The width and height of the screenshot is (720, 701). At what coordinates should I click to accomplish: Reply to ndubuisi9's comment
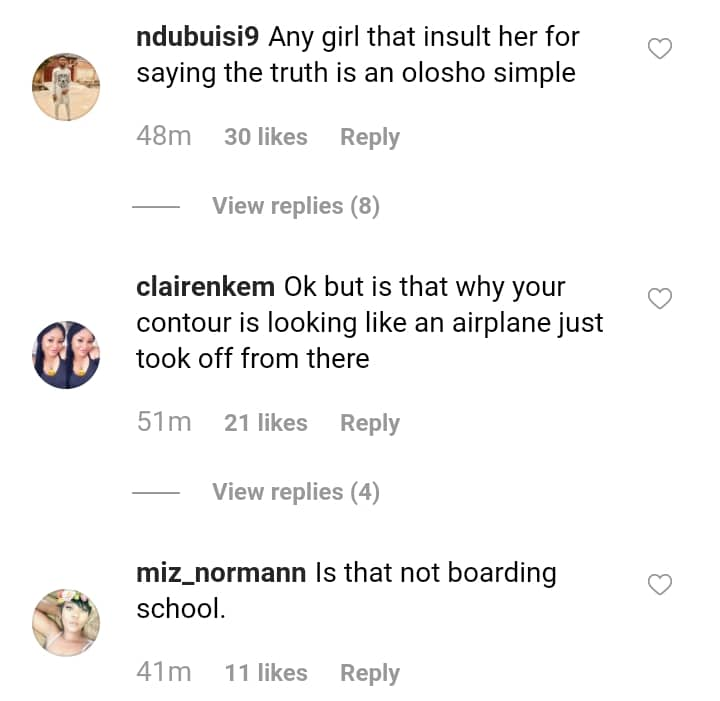pyautogui.click(x=369, y=137)
